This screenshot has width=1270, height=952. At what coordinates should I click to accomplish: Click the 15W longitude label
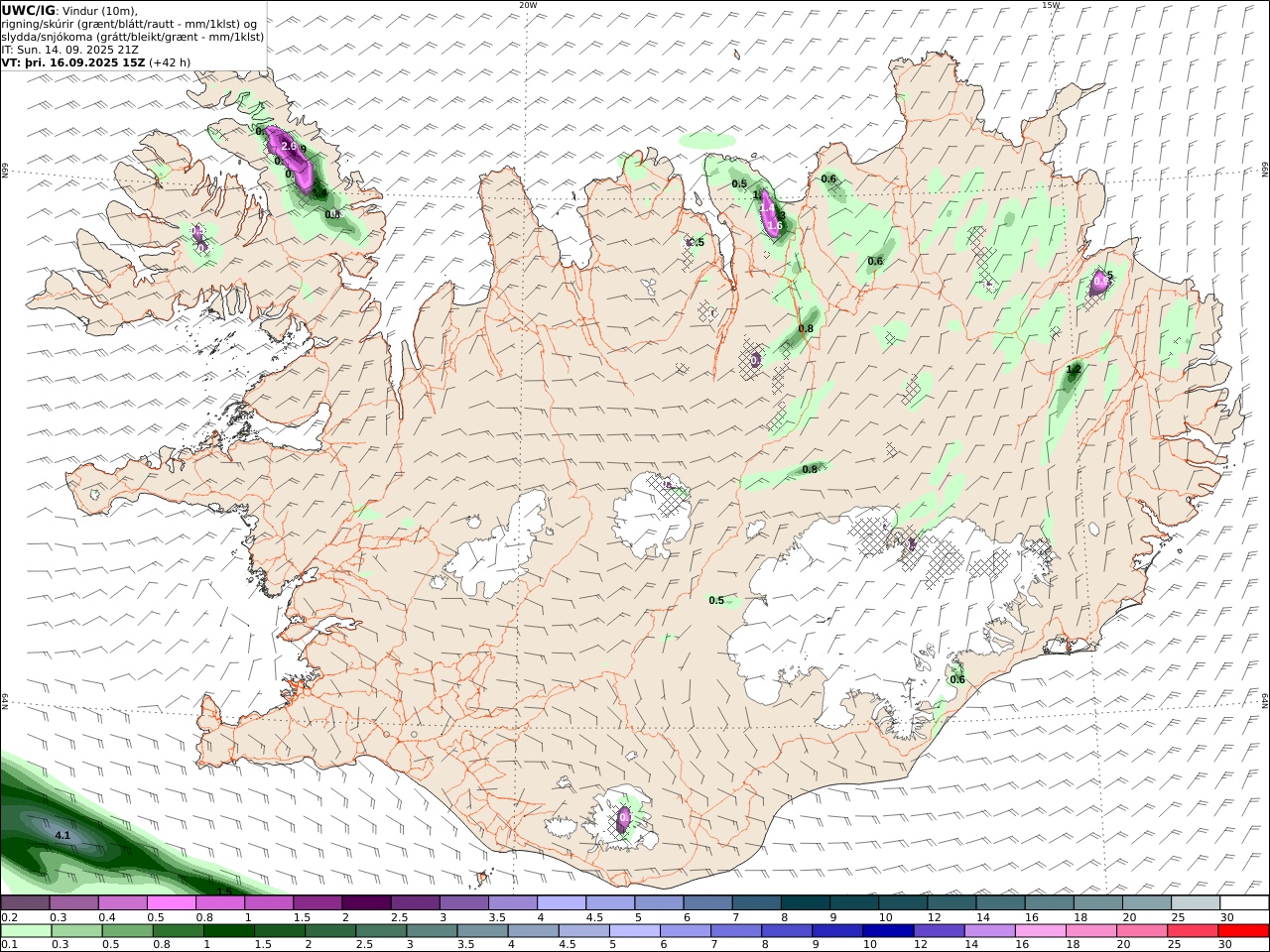[x=1051, y=5]
